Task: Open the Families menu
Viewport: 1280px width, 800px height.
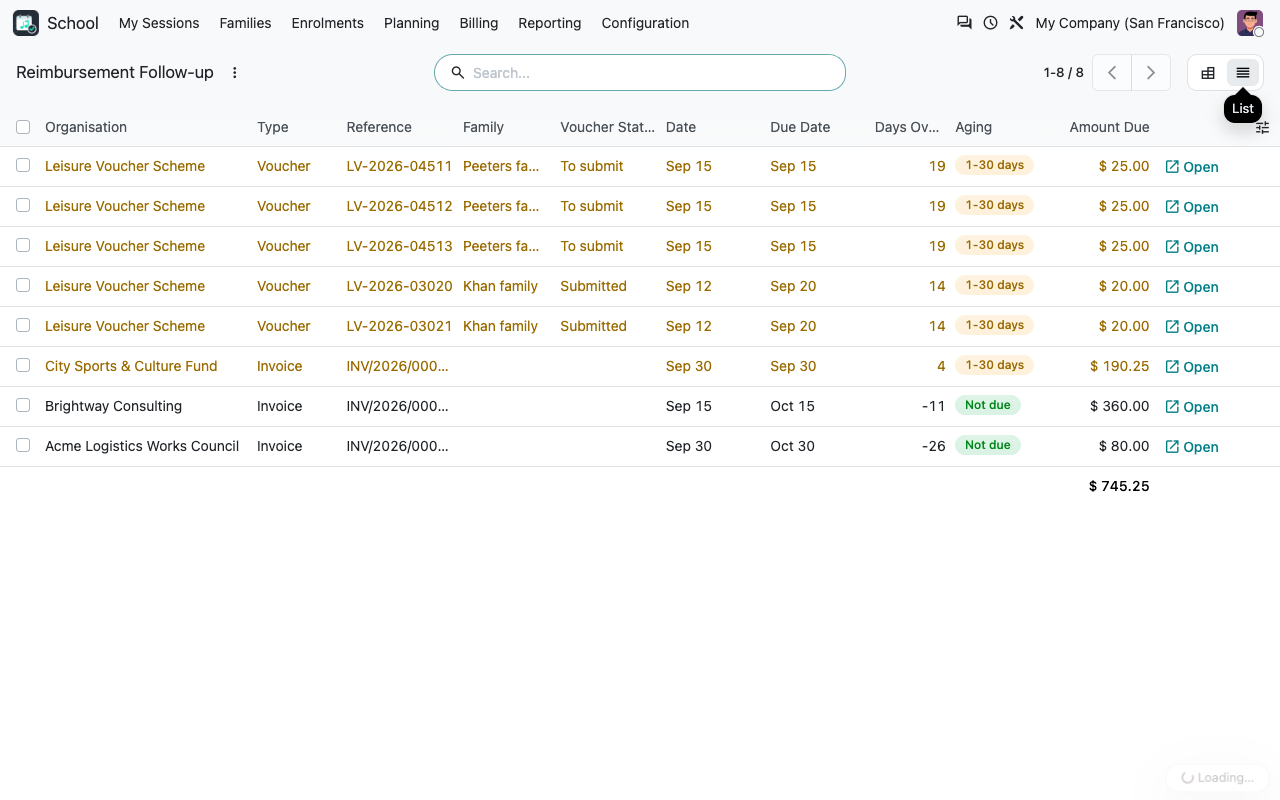Action: pos(245,23)
